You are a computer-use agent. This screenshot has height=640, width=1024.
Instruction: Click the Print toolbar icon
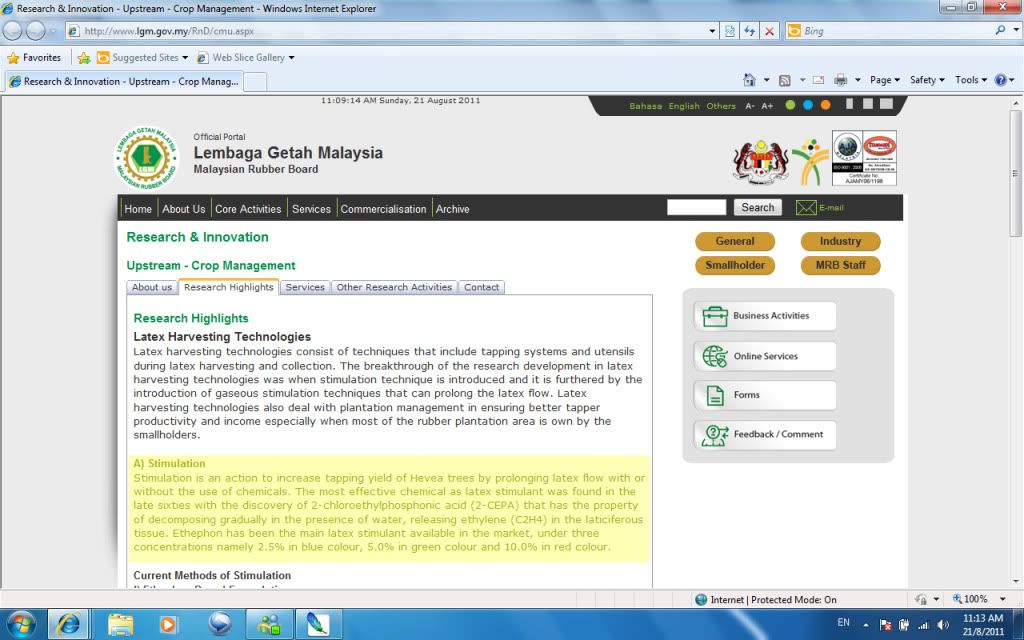pyautogui.click(x=840, y=80)
